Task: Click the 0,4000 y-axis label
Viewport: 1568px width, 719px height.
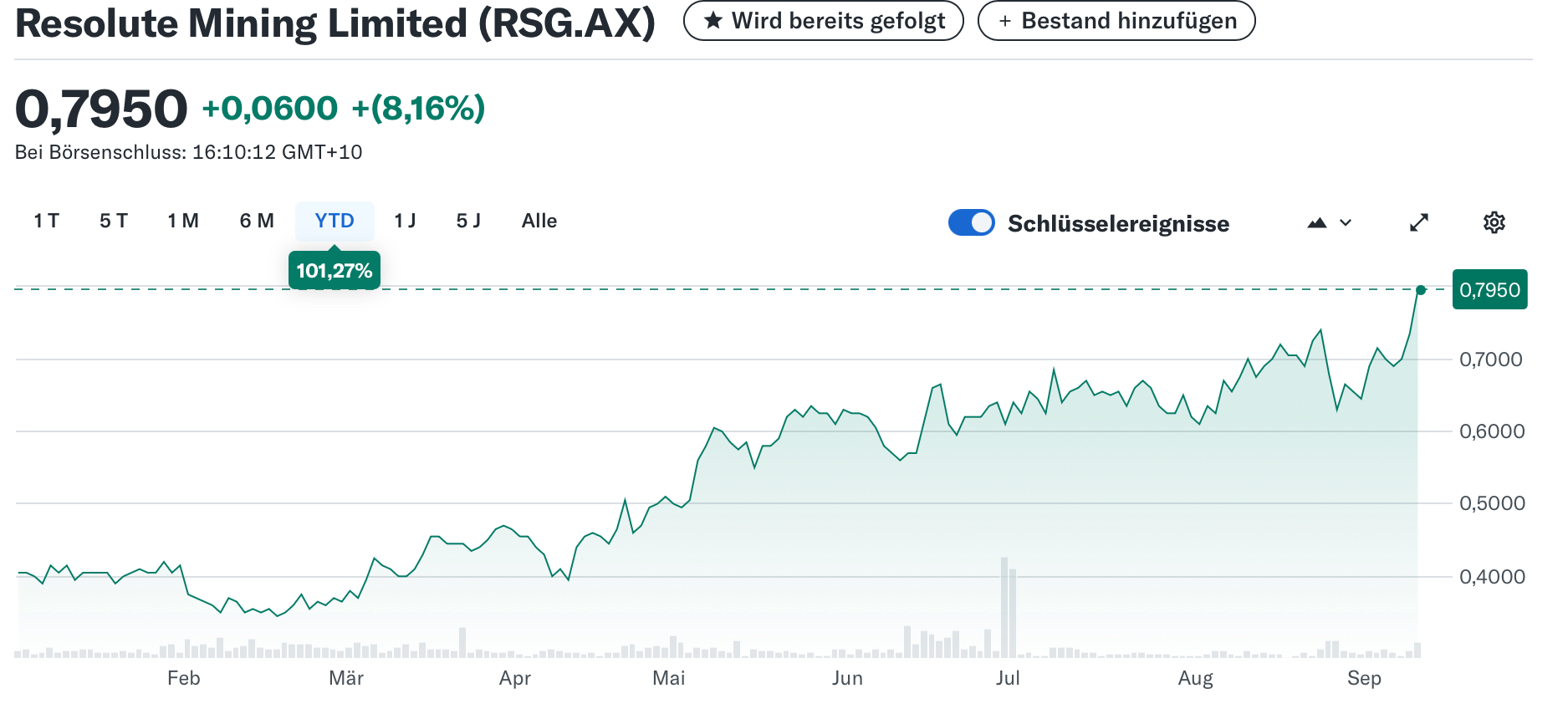Action: [1492, 577]
